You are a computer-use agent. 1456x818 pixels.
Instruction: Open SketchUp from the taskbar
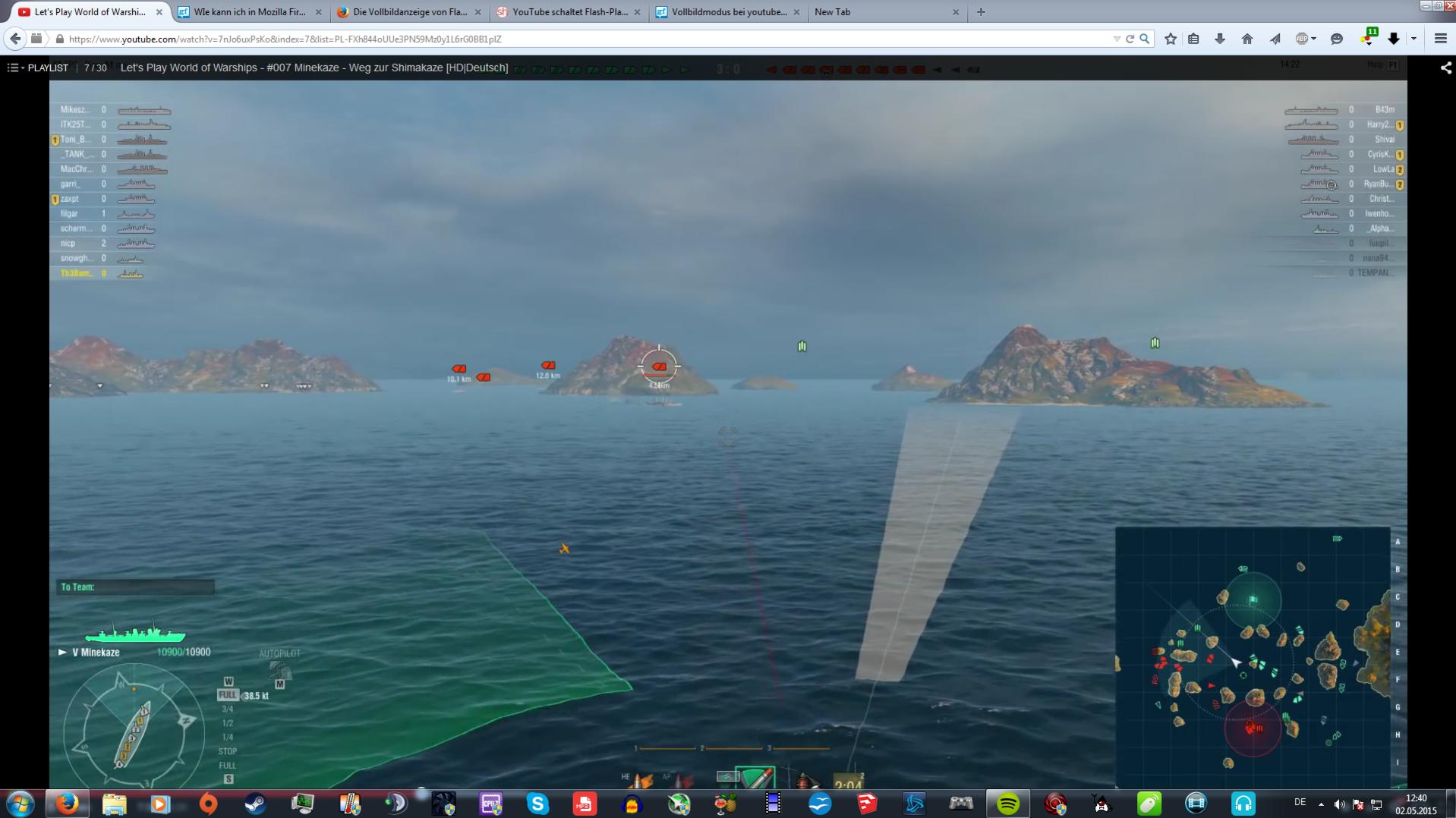[867, 804]
